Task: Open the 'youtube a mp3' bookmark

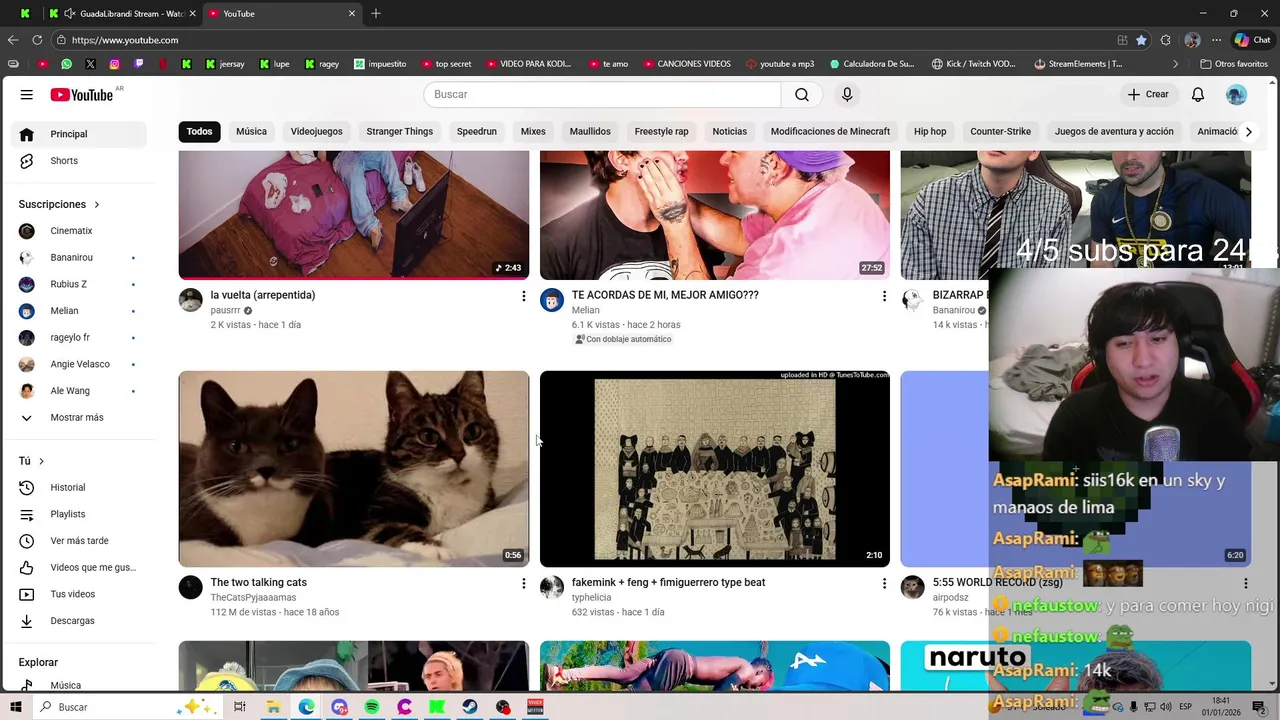Action: (x=780, y=64)
